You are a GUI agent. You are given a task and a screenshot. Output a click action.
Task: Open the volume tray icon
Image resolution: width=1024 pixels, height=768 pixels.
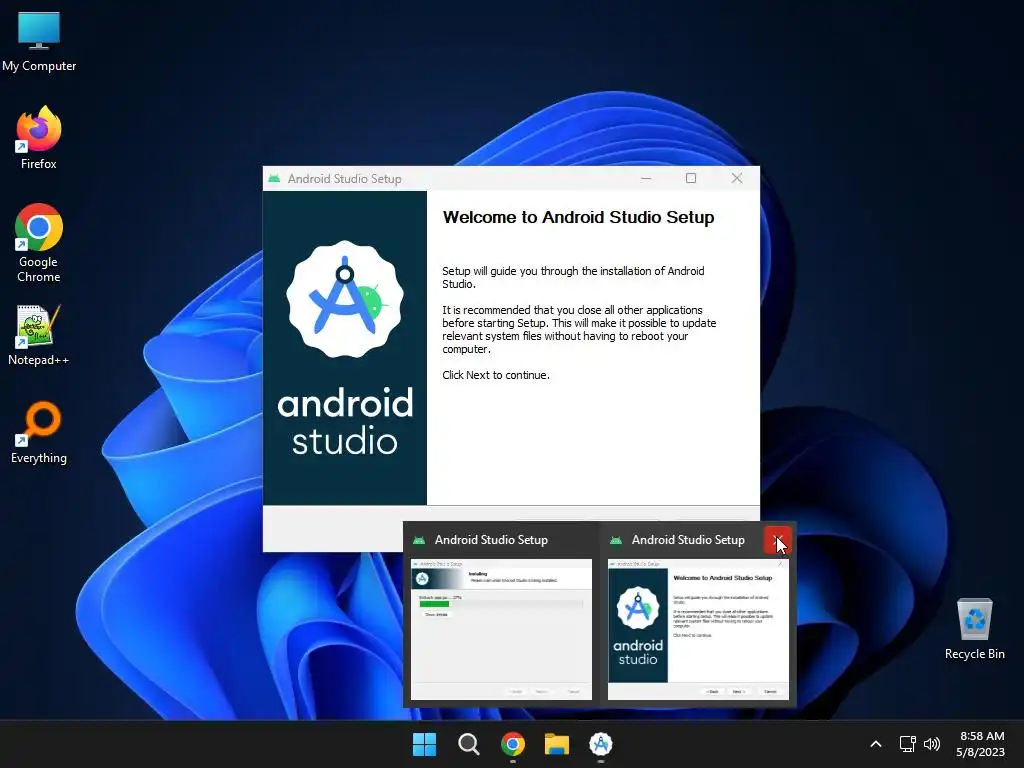click(x=932, y=744)
